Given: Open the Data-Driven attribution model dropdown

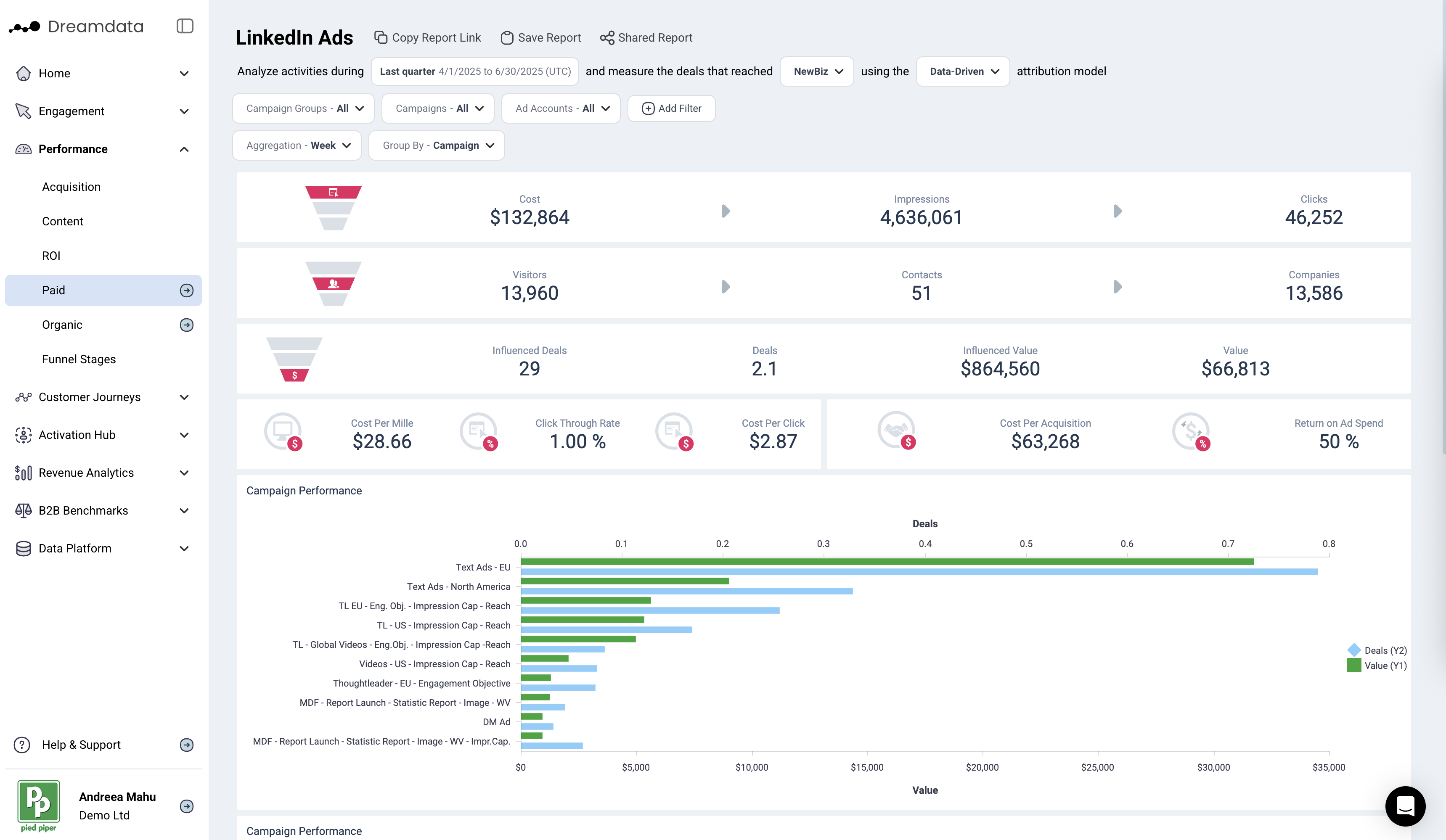Looking at the screenshot, I should point(963,71).
